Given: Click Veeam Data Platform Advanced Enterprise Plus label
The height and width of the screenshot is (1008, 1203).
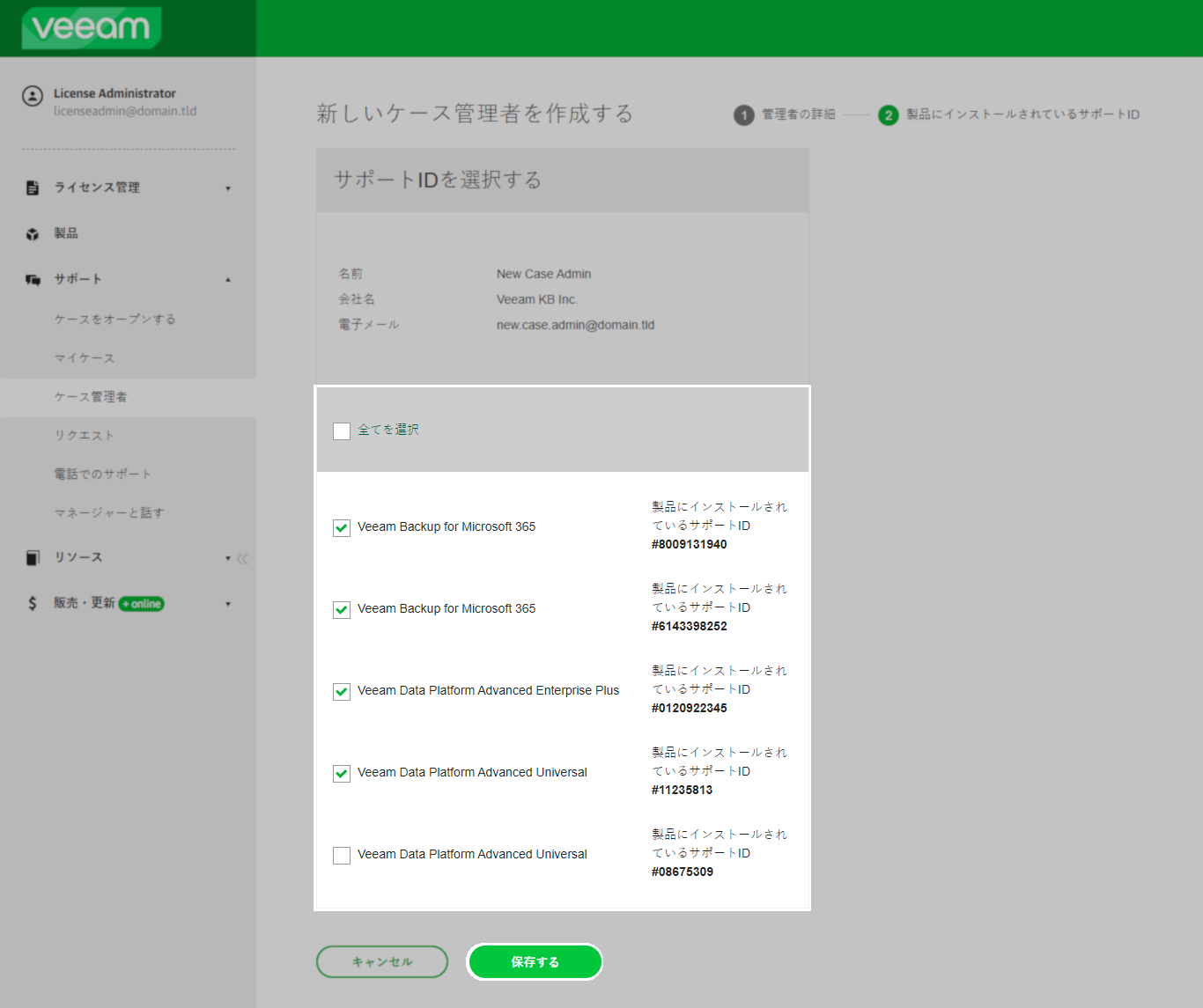Looking at the screenshot, I should (488, 690).
